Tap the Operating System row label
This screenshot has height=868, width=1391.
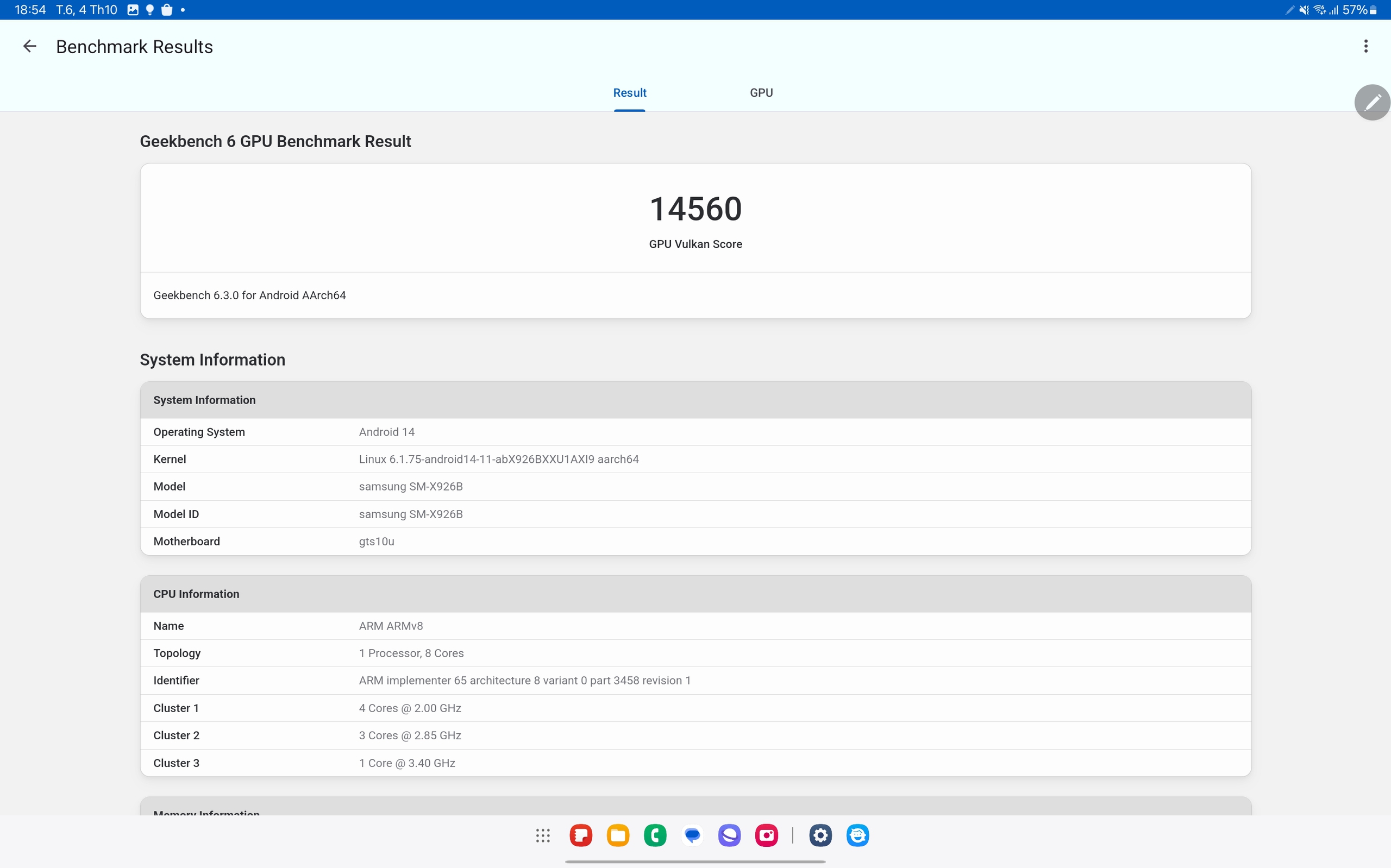click(x=199, y=432)
